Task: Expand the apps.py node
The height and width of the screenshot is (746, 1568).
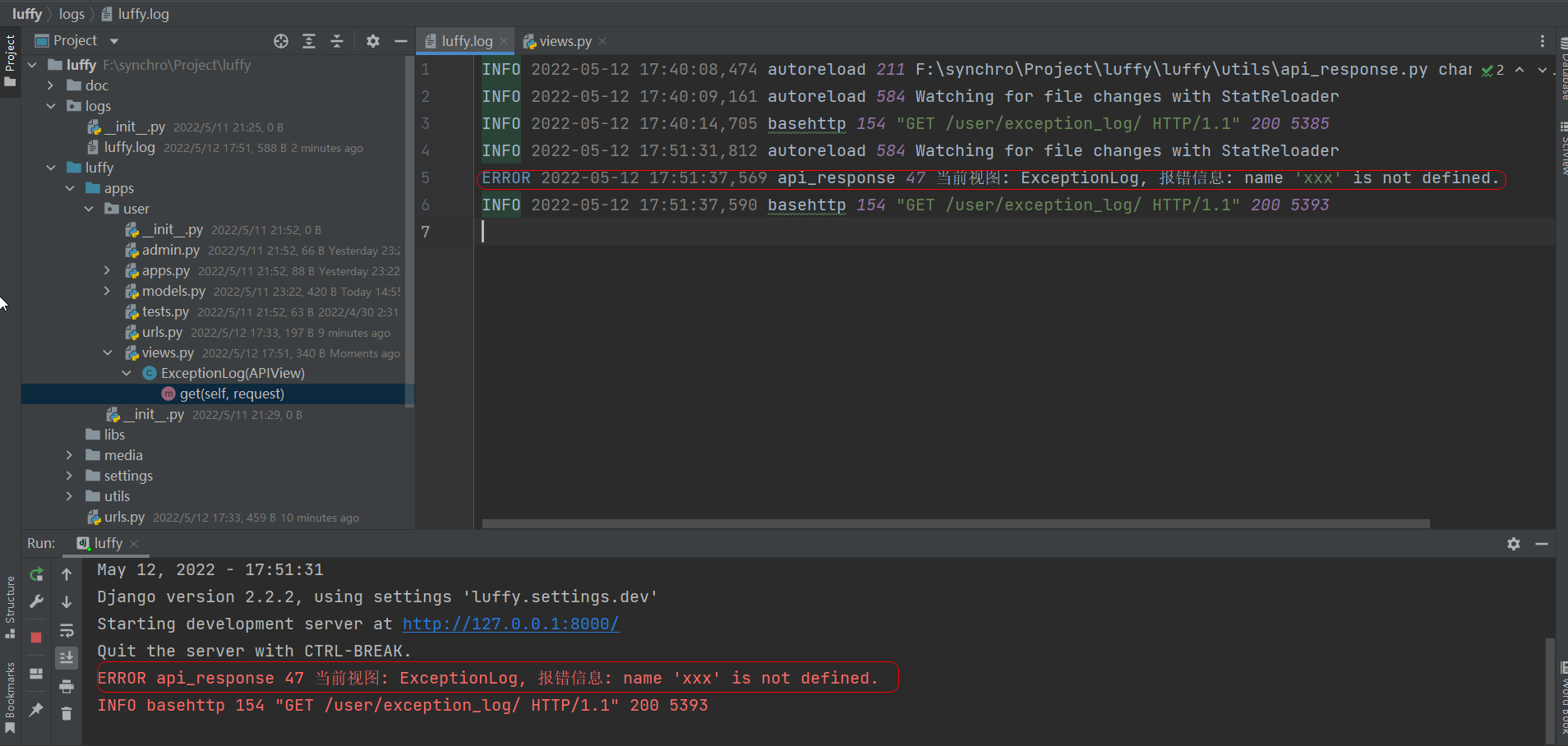Action: (107, 270)
